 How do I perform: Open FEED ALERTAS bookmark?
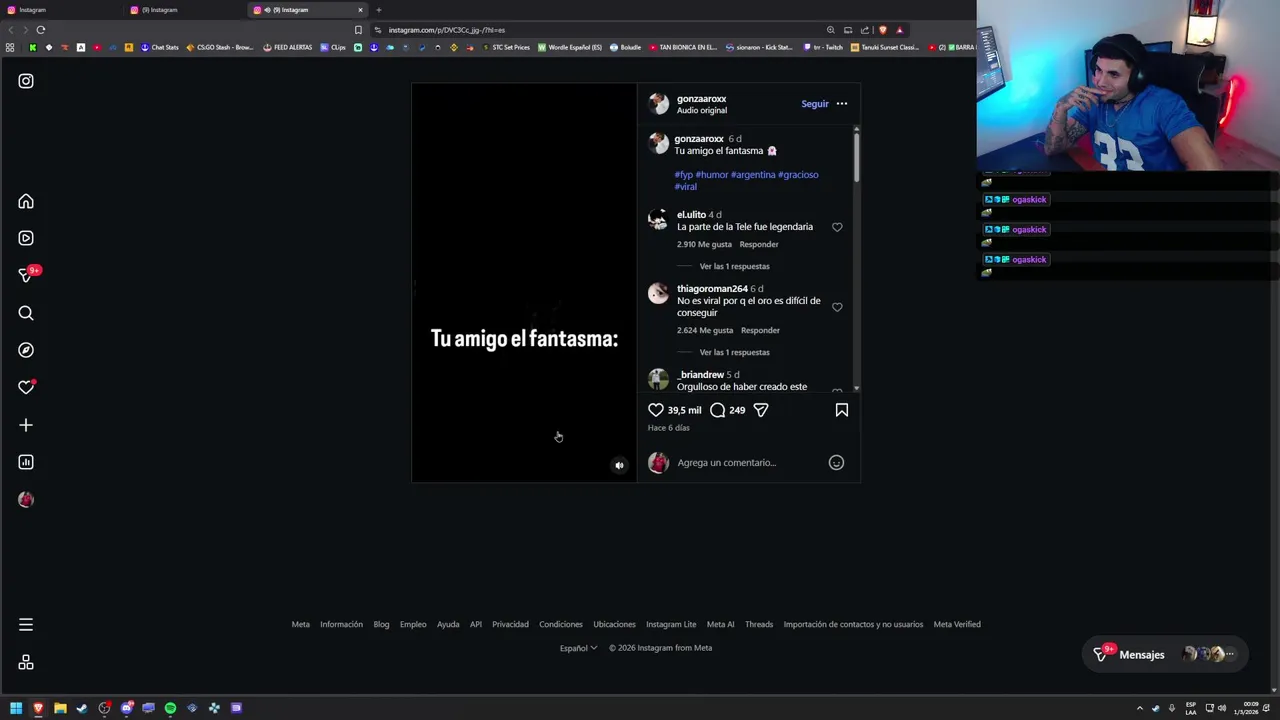(x=288, y=47)
